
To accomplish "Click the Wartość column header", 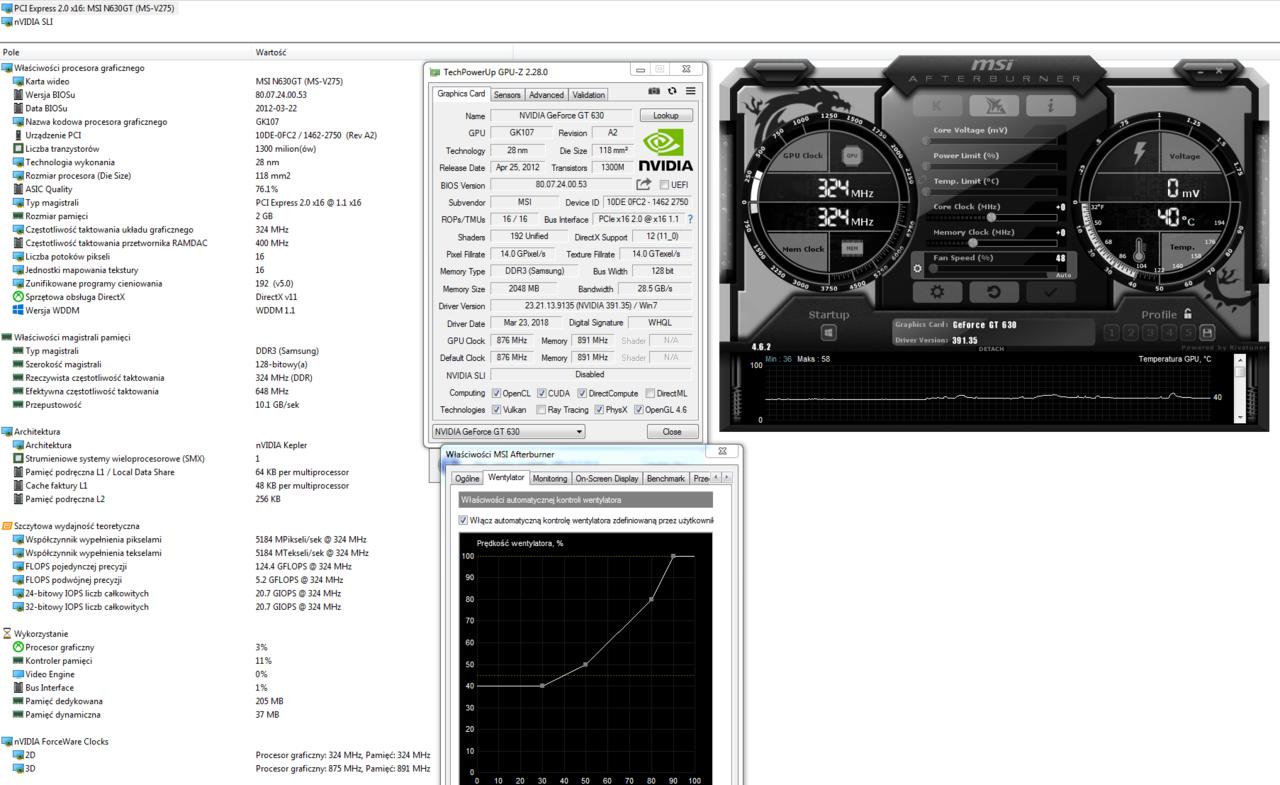I will (x=271, y=52).
